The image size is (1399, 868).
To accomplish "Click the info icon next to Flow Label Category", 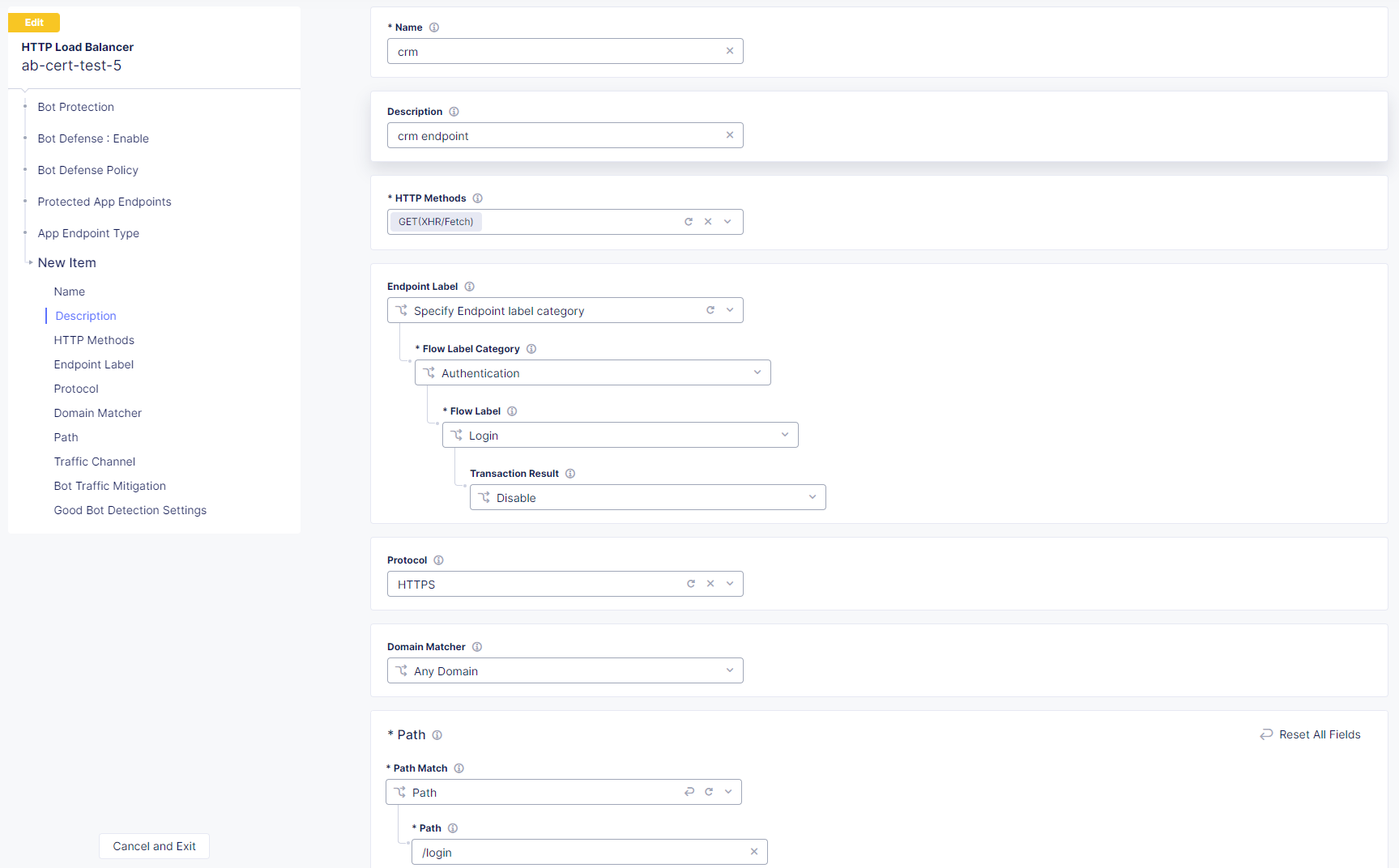I will [x=531, y=348].
